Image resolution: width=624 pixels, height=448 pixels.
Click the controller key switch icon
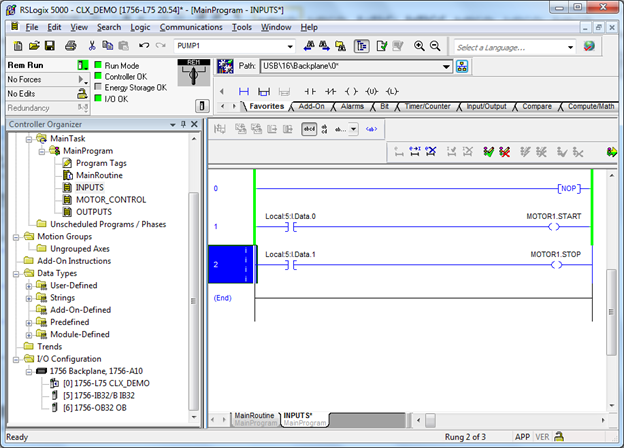(193, 73)
